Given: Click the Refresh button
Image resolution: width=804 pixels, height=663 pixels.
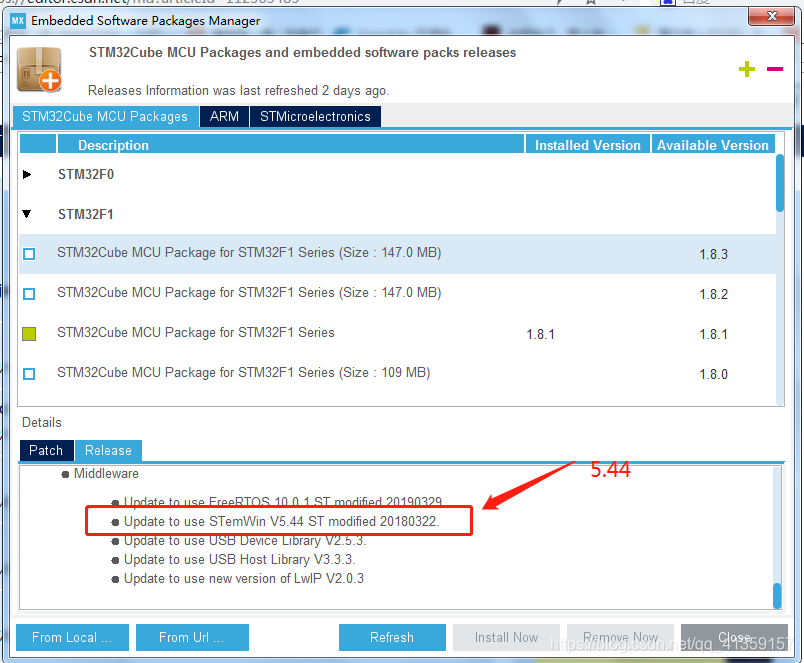Looking at the screenshot, I should pos(392,637).
